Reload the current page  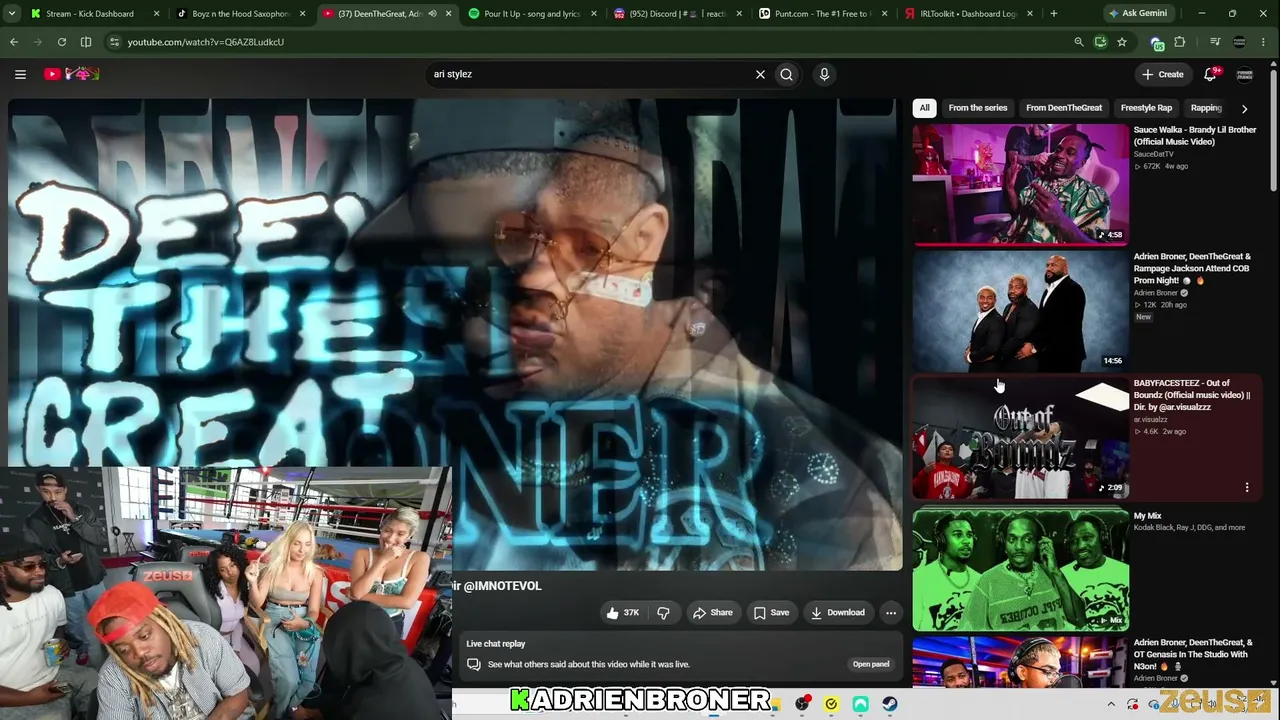tap(62, 42)
